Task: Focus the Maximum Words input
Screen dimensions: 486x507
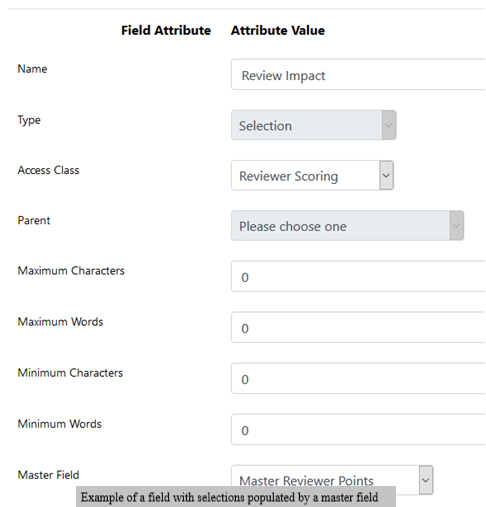Action: [x=358, y=328]
